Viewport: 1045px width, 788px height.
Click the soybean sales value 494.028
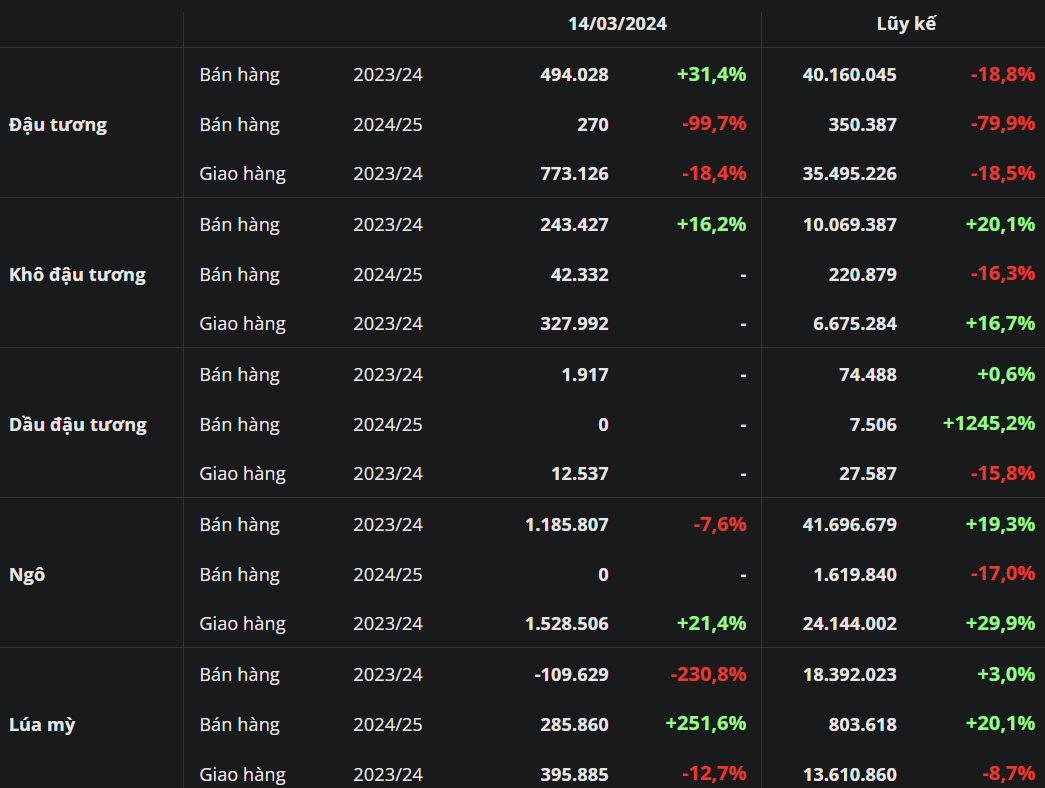point(574,75)
